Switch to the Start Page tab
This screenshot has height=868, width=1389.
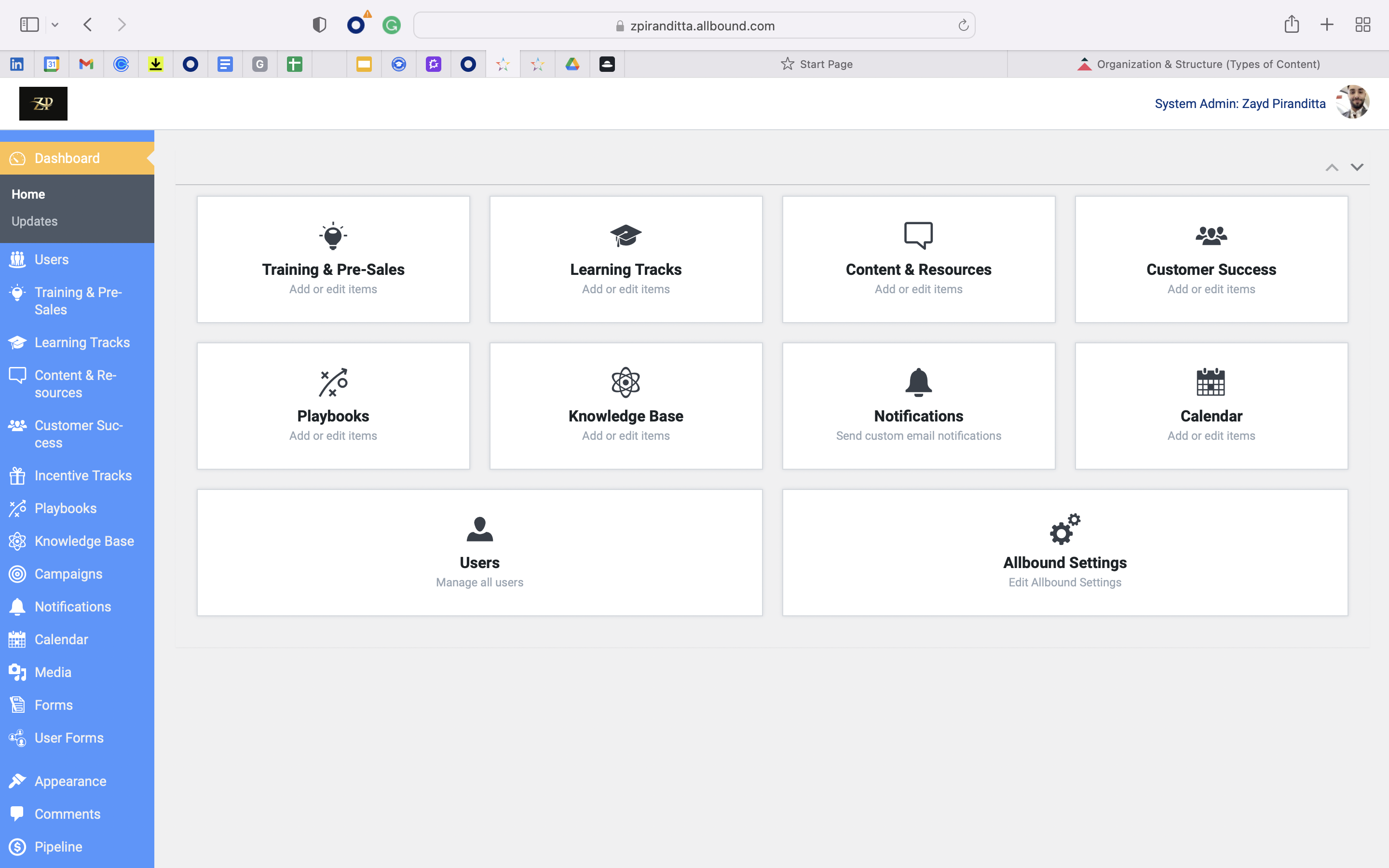tap(816, 64)
